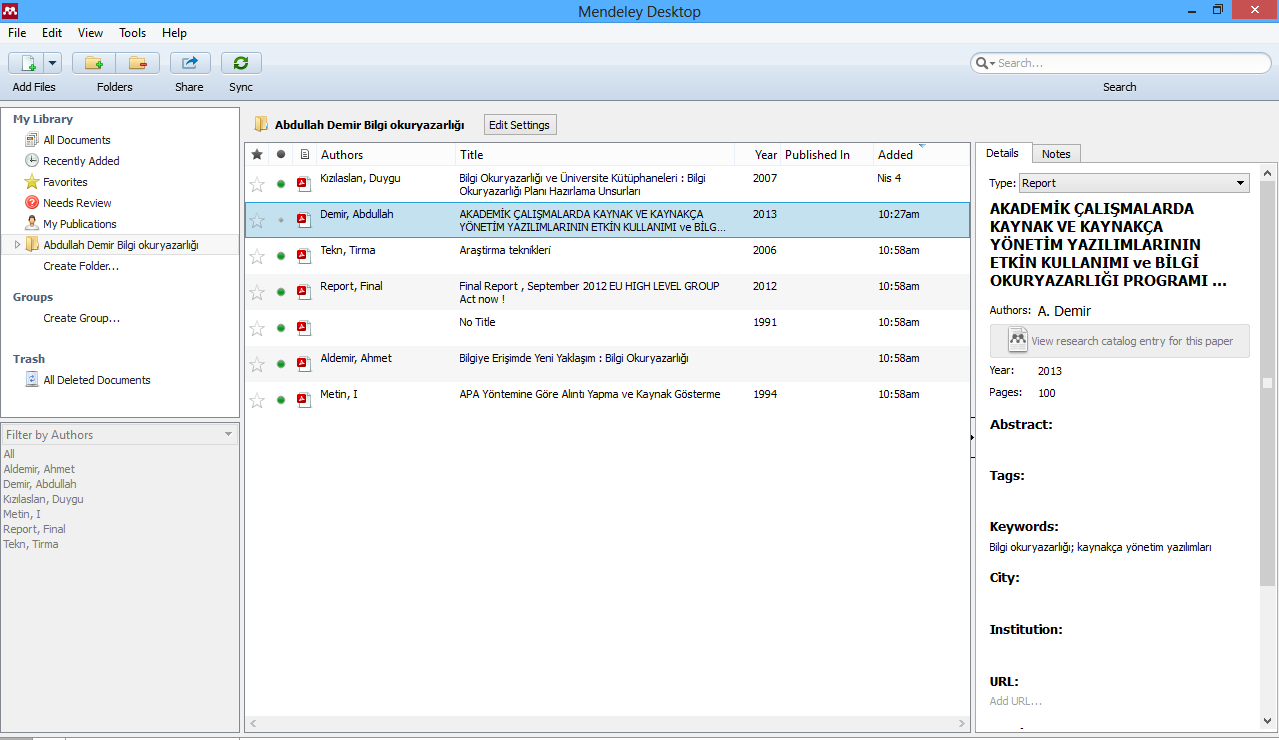The width and height of the screenshot is (1279, 740).
Task: Click the Share toolbar icon
Action: [x=190, y=63]
